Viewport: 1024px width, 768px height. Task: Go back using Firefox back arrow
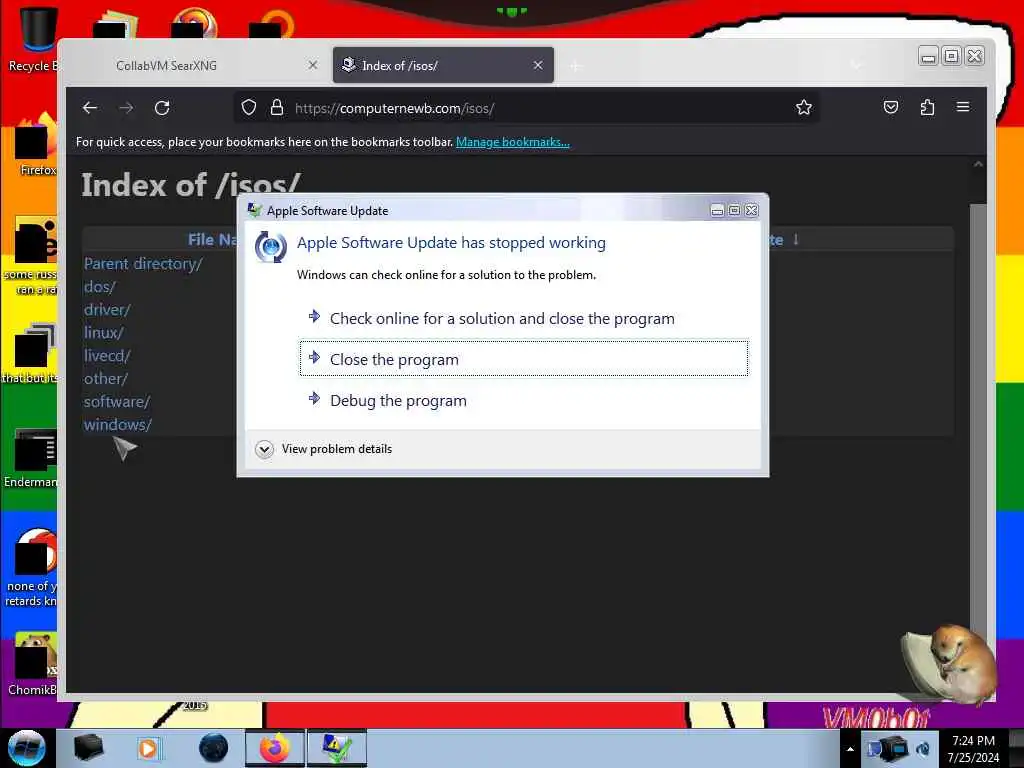(x=90, y=108)
